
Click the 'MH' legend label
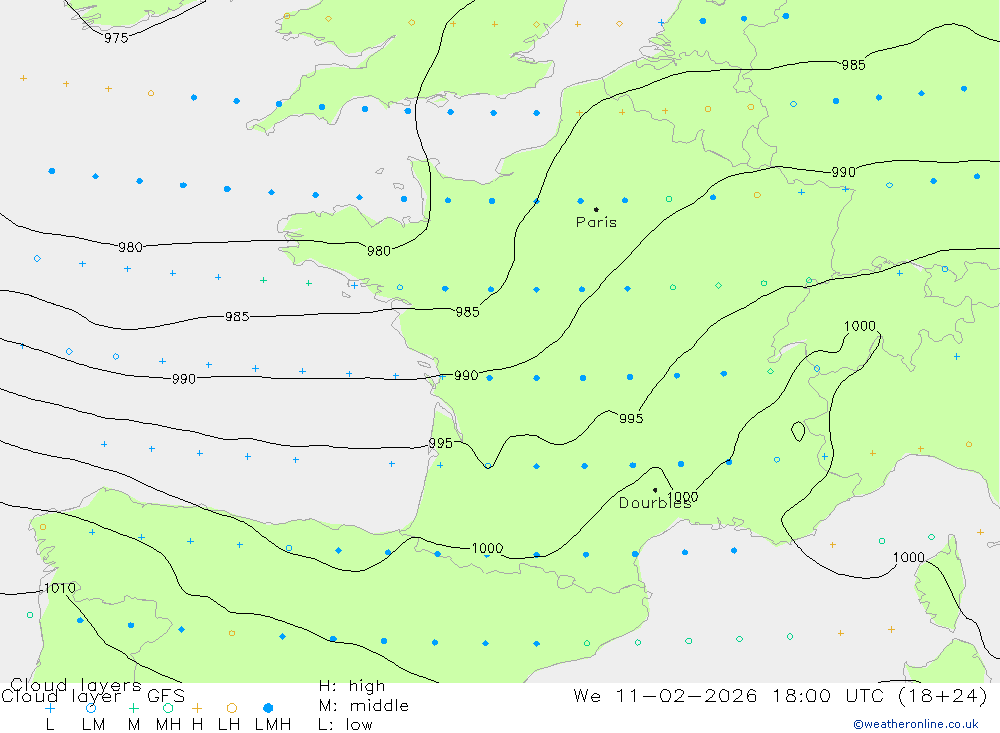point(168,725)
